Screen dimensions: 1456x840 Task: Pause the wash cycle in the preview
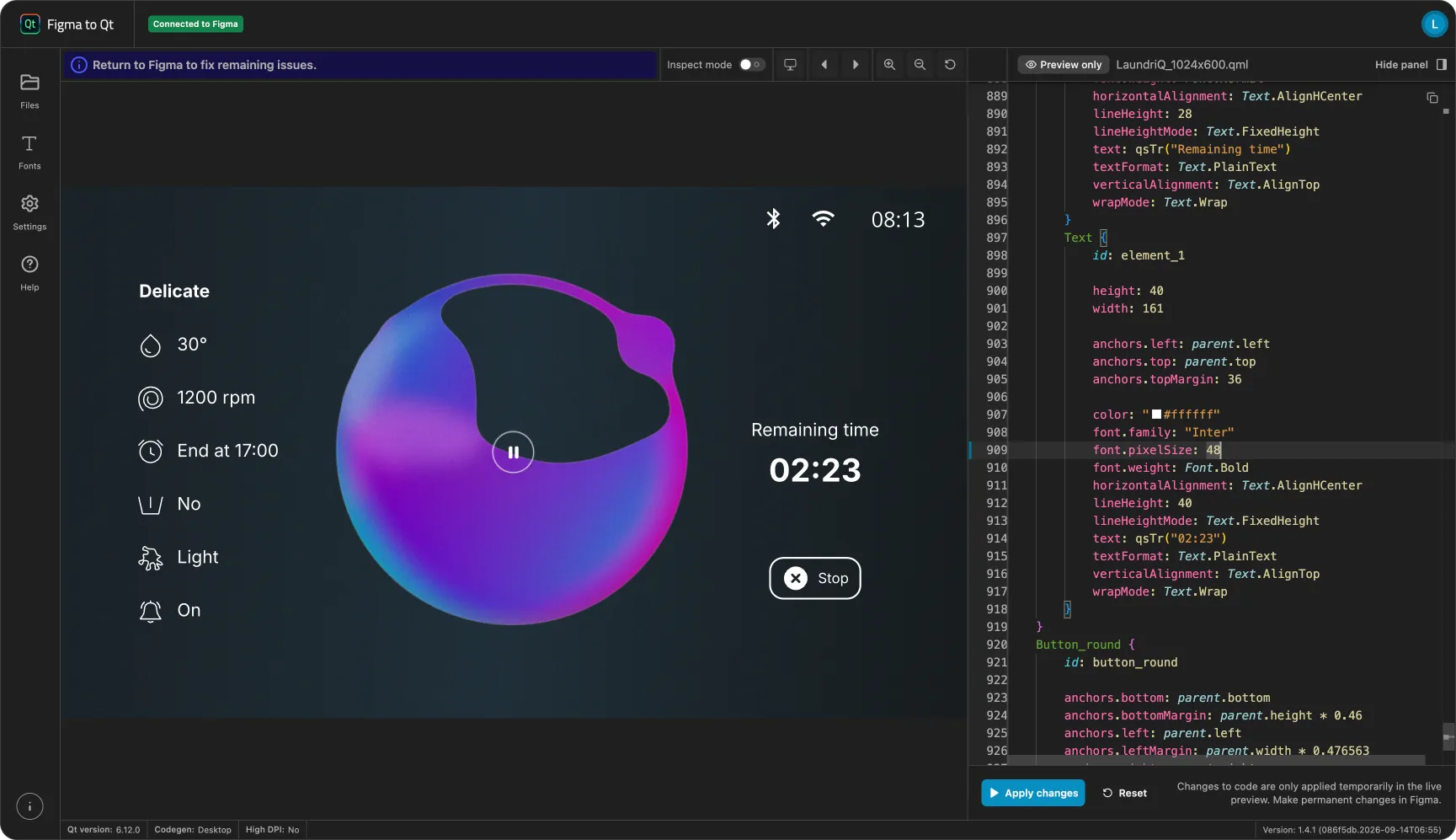[513, 452]
